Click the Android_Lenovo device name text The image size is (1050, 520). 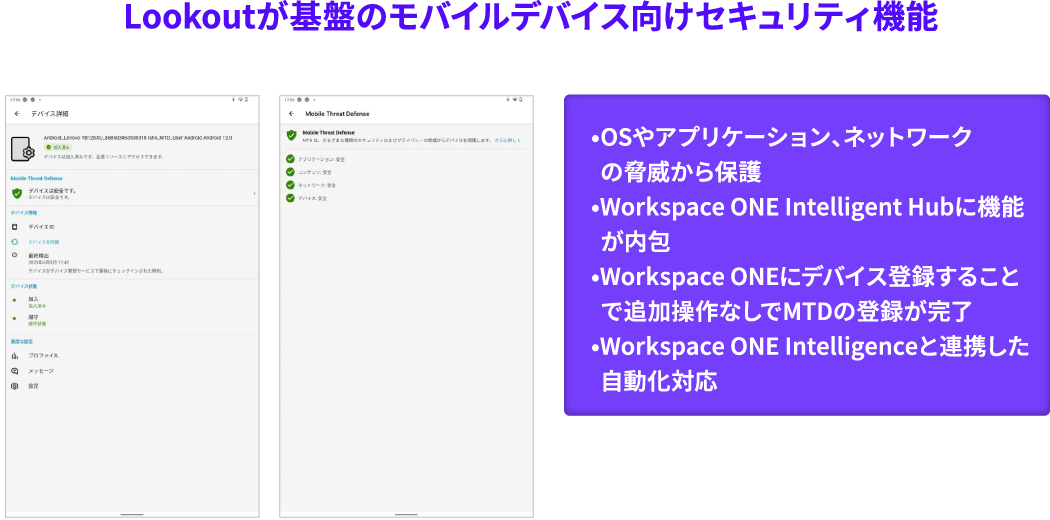[137, 137]
